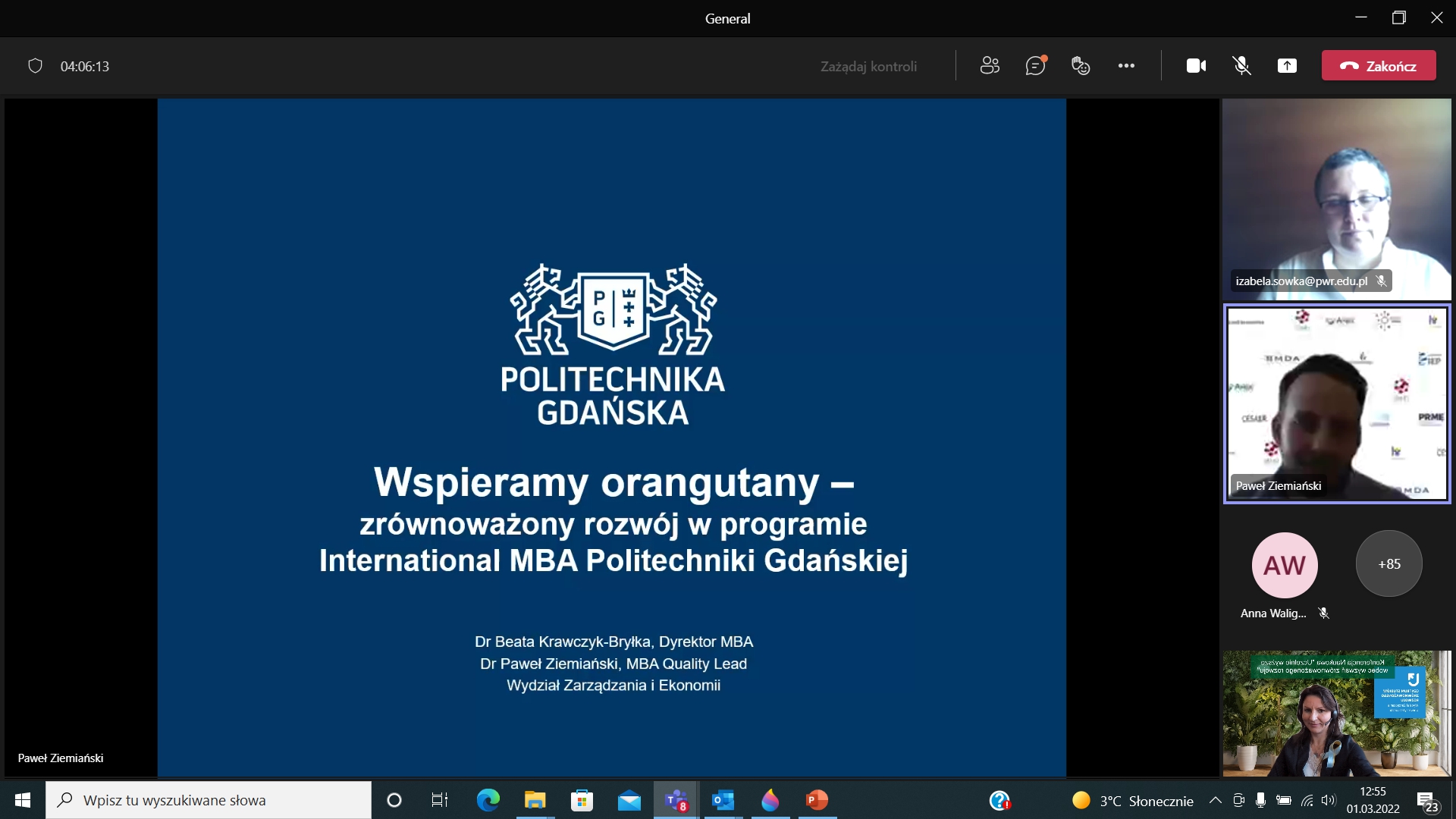The image size is (1456, 819).
Task: Open more actions with the ellipsis icon
Action: pos(1127,65)
